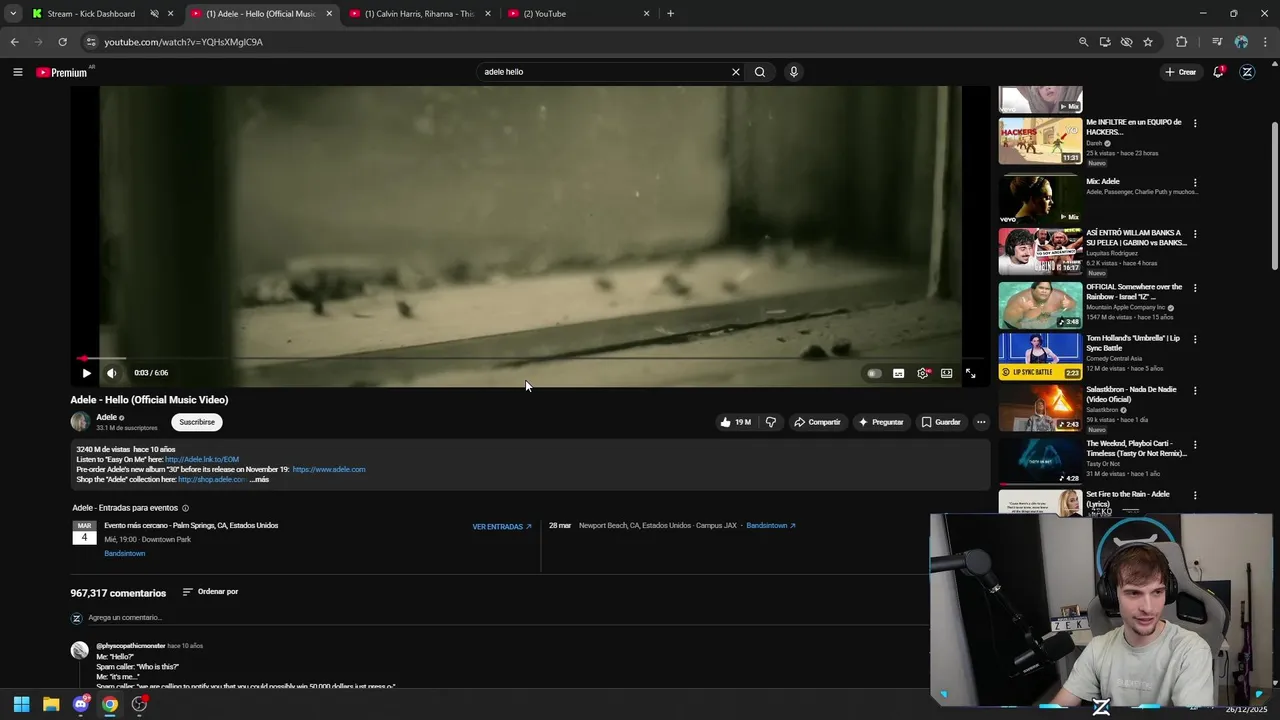The height and width of the screenshot is (720, 1280).
Task: Open the player settings gear
Action: (923, 373)
